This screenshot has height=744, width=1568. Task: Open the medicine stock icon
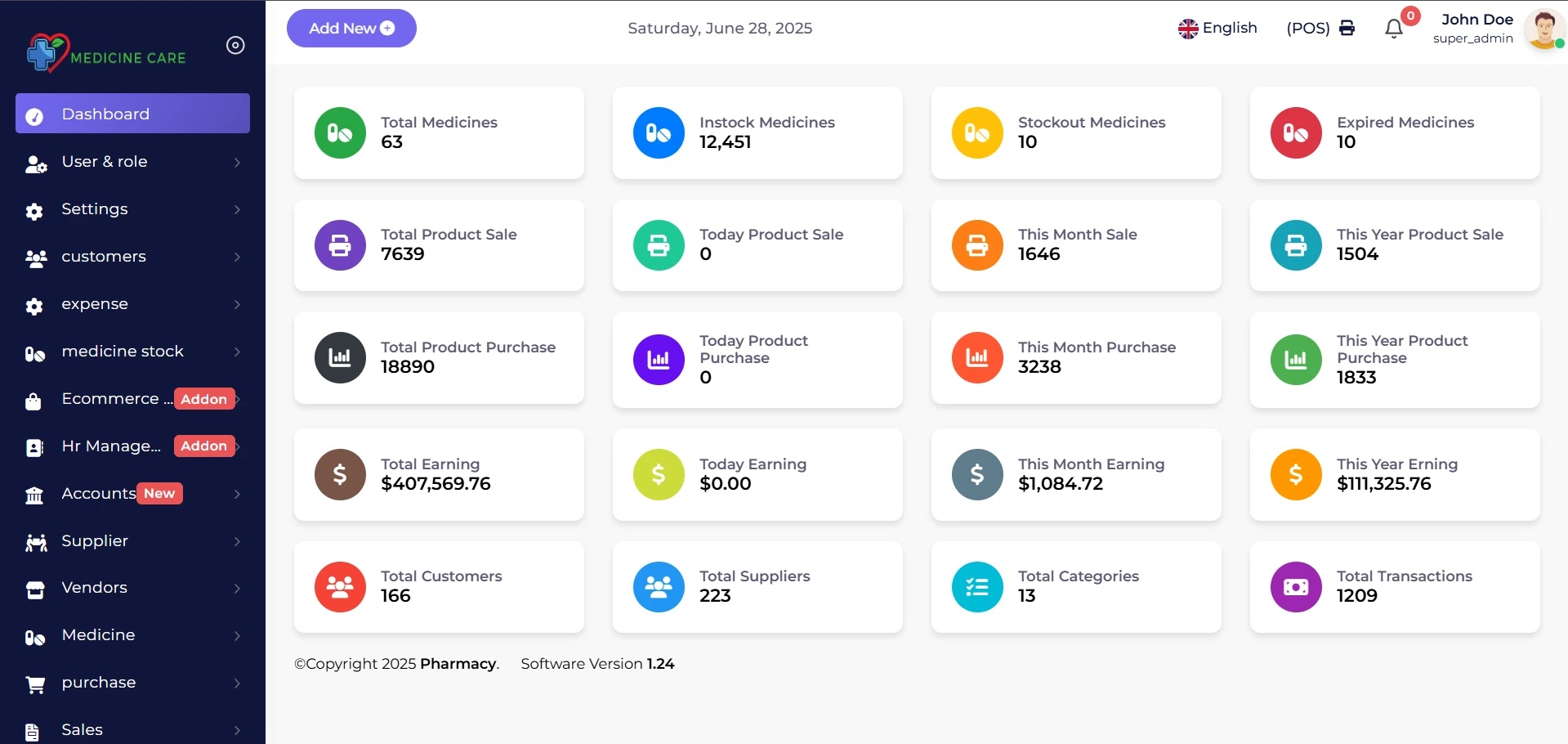click(34, 353)
